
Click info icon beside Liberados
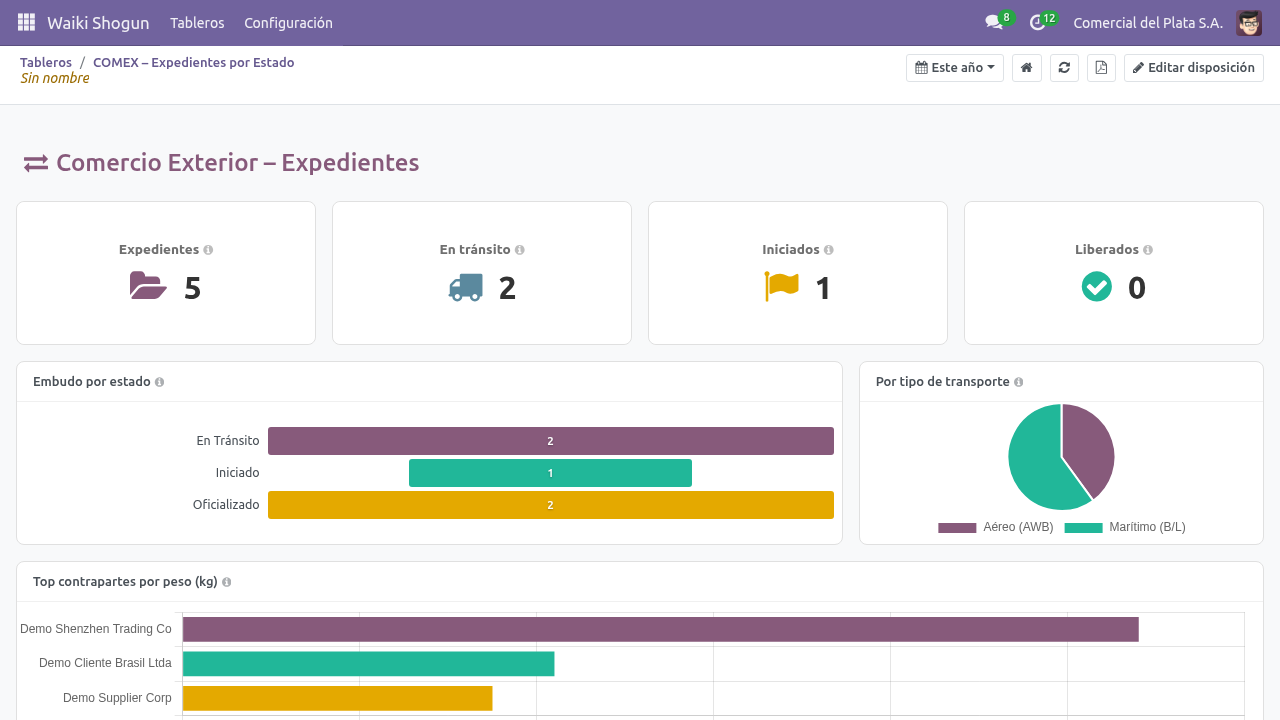point(1148,250)
